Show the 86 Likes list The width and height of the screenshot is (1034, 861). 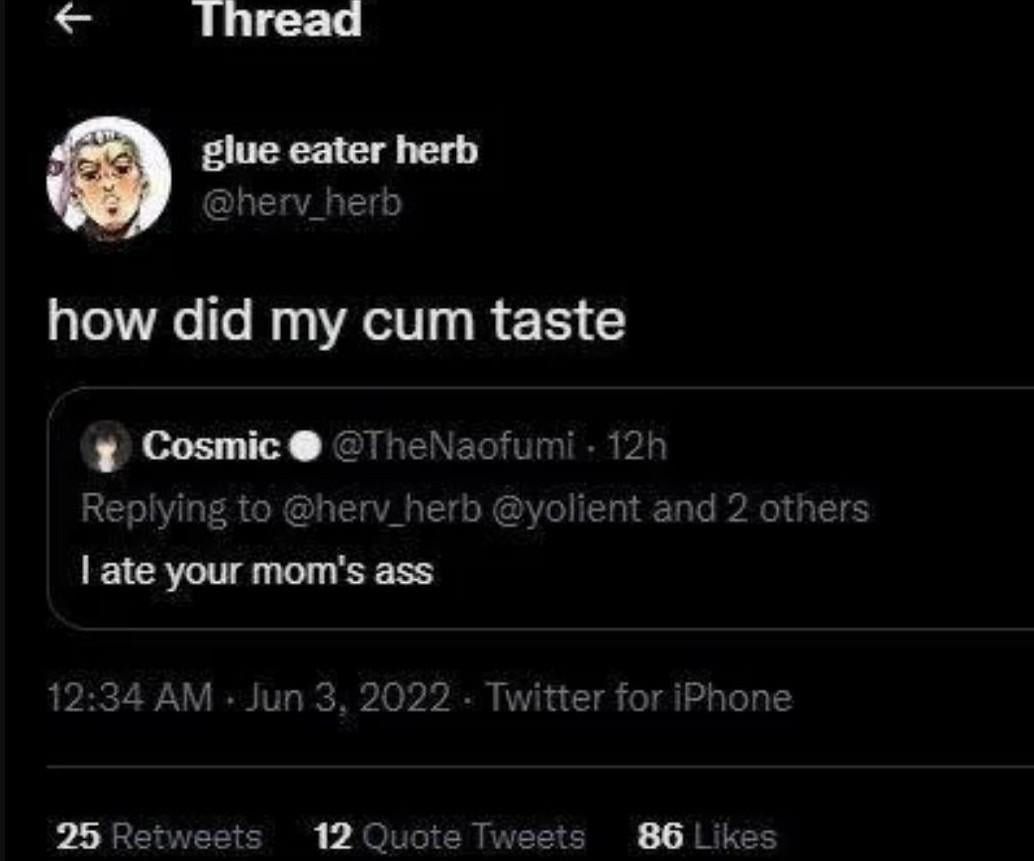pos(706,835)
